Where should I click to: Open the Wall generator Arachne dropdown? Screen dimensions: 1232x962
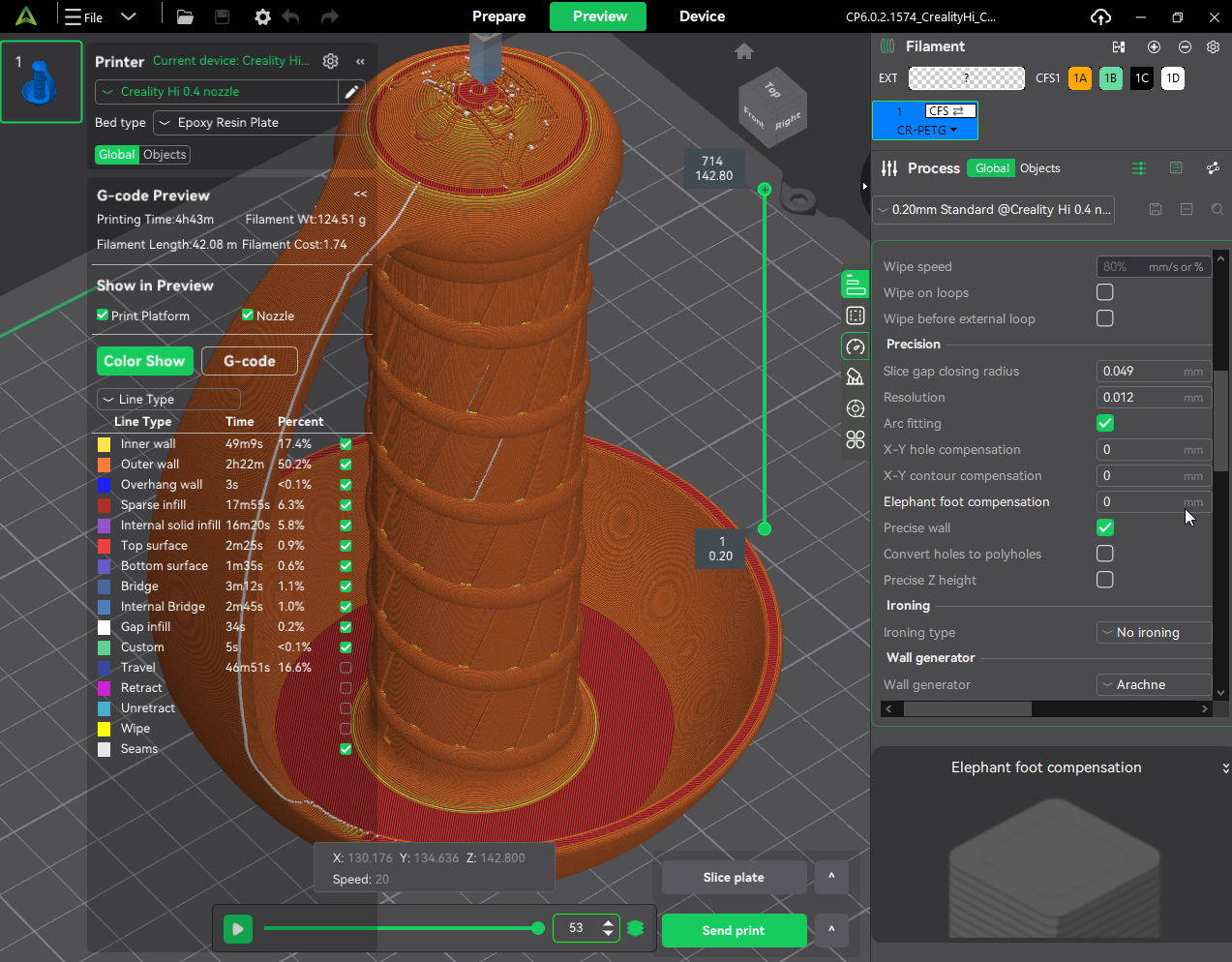(1154, 684)
